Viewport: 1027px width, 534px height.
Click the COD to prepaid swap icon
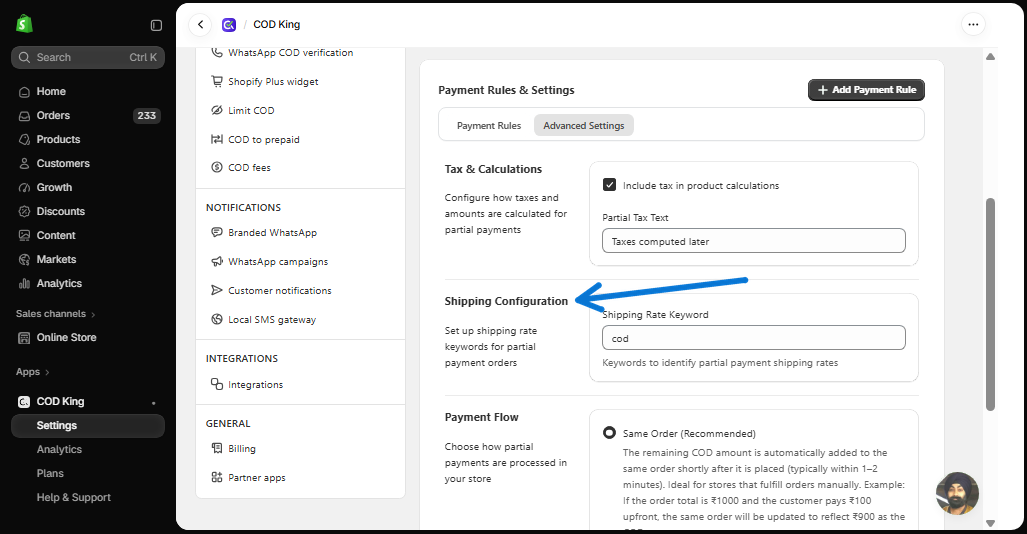[x=217, y=139]
